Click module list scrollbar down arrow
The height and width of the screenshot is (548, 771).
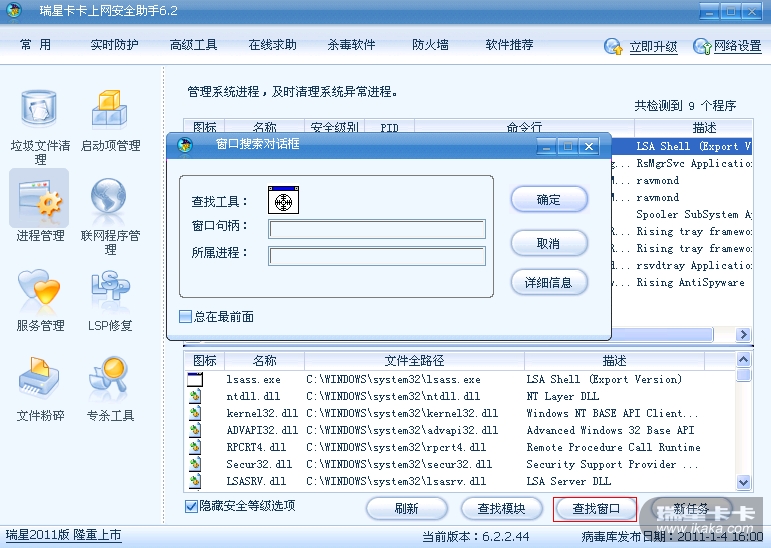[x=743, y=483]
